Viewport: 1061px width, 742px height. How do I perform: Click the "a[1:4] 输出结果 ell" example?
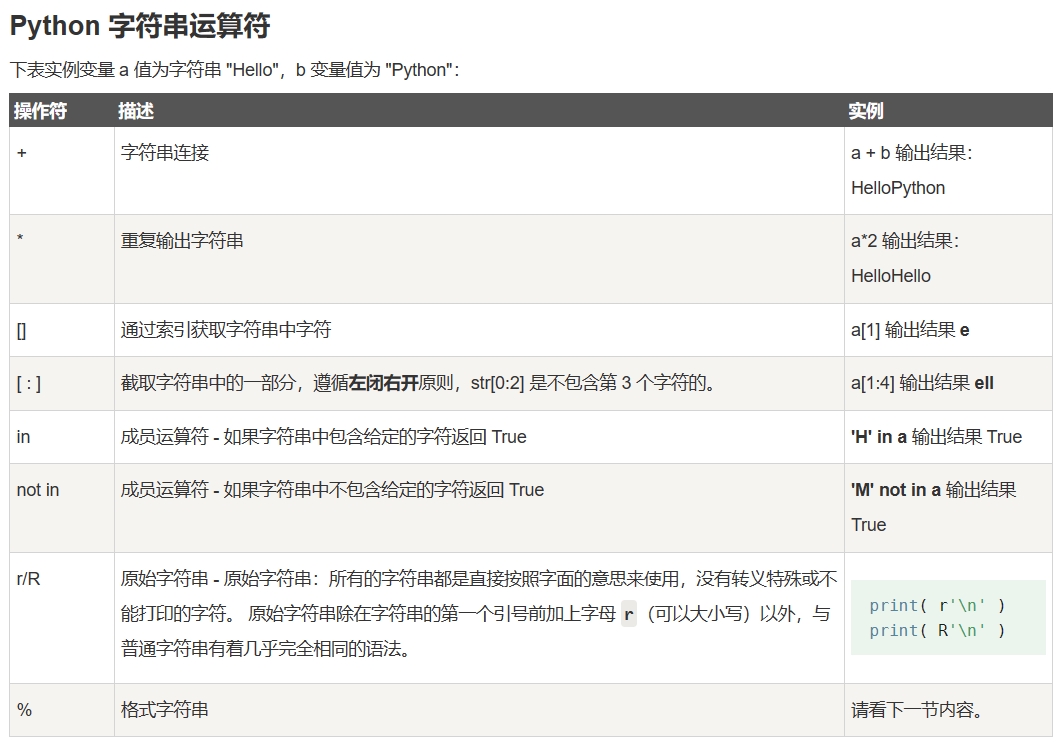pyautogui.click(x=922, y=384)
